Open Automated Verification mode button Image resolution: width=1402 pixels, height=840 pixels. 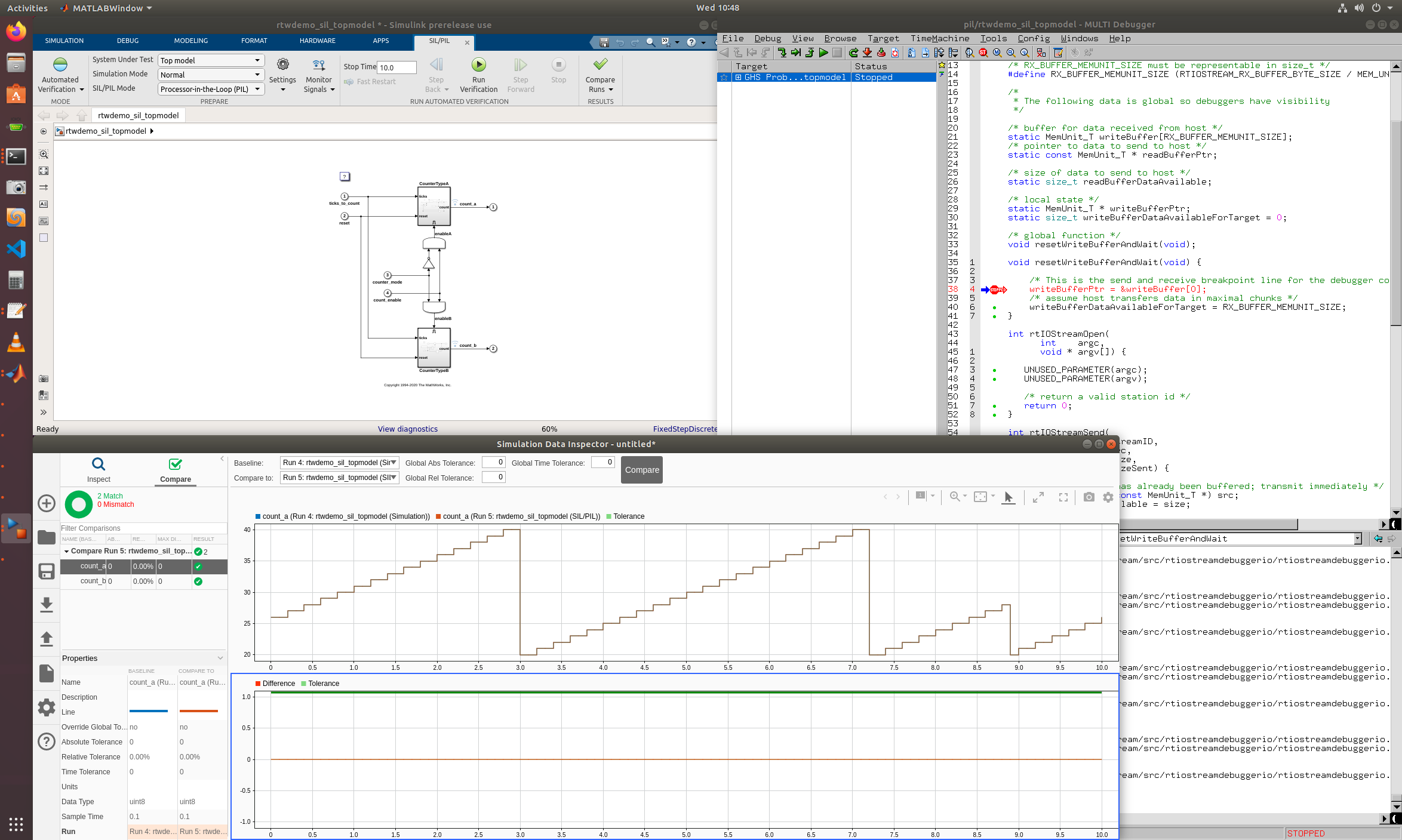tap(60, 75)
